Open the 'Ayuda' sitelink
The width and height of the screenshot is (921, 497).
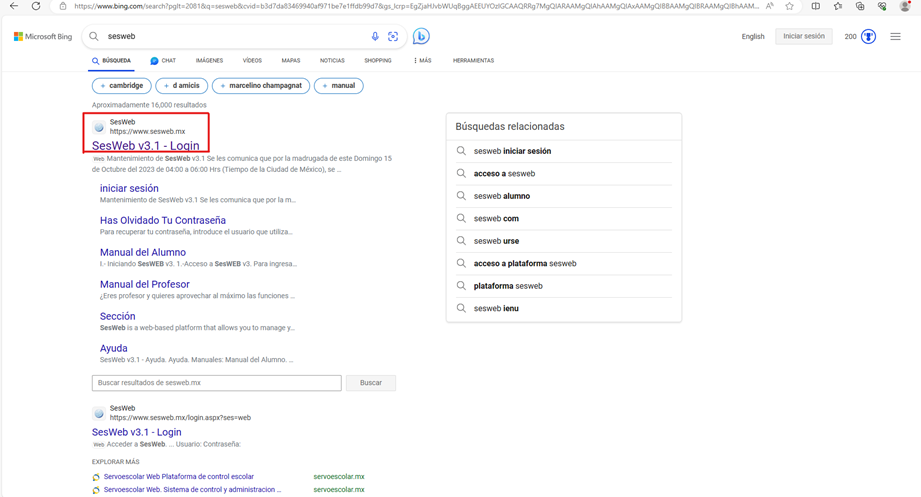[x=113, y=348]
